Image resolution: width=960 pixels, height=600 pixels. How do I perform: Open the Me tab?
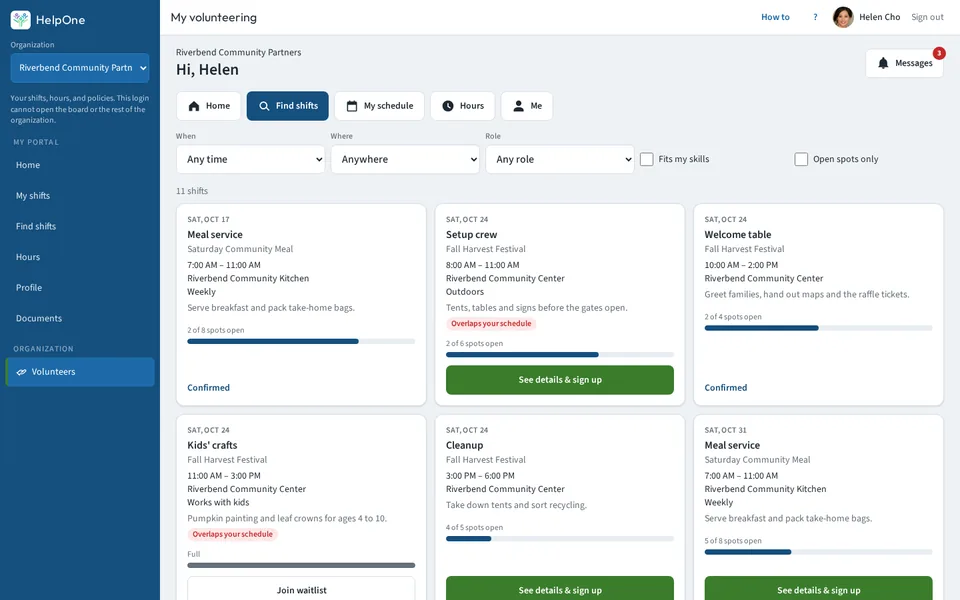click(x=527, y=106)
